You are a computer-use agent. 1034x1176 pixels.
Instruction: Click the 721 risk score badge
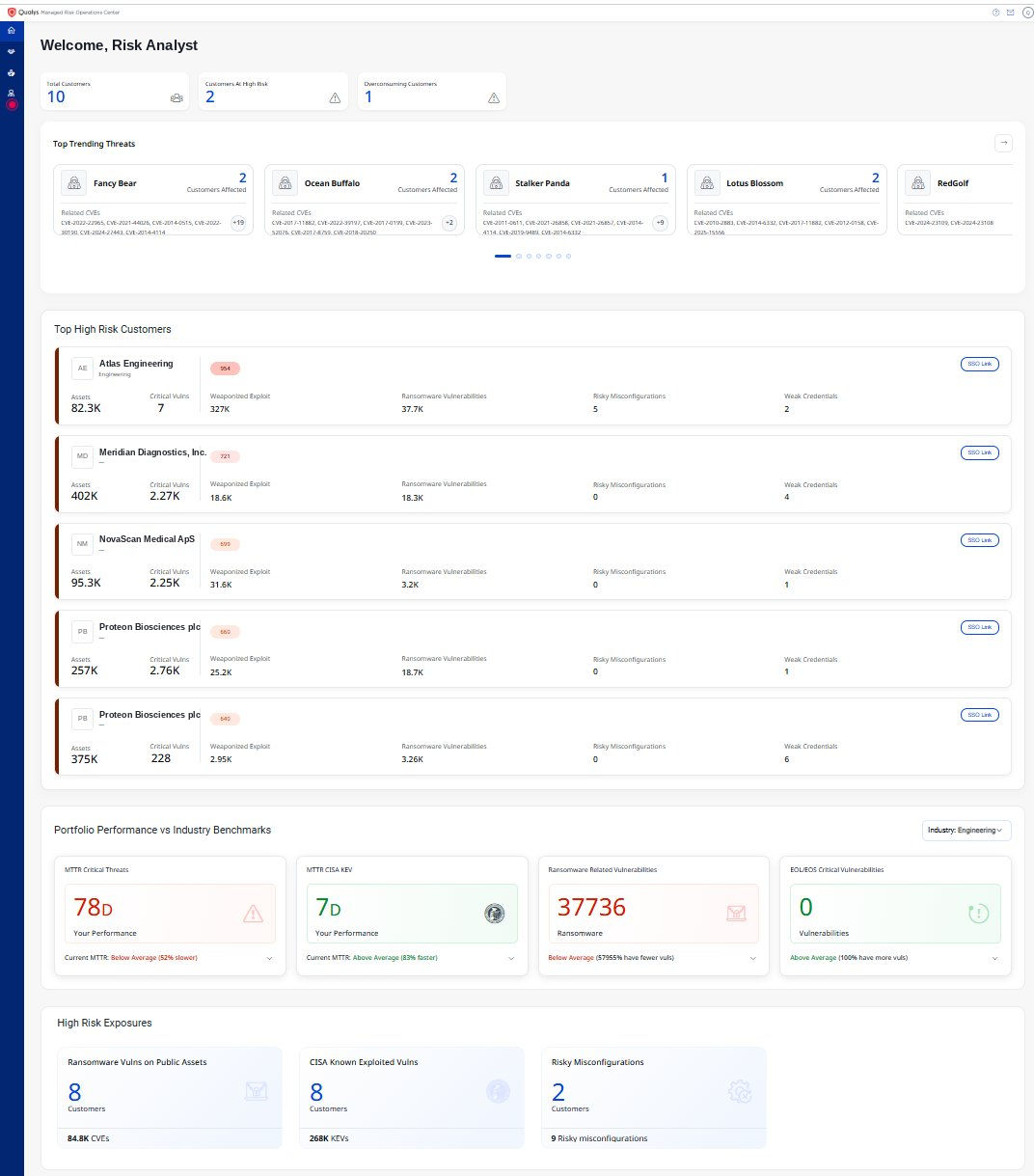point(225,456)
